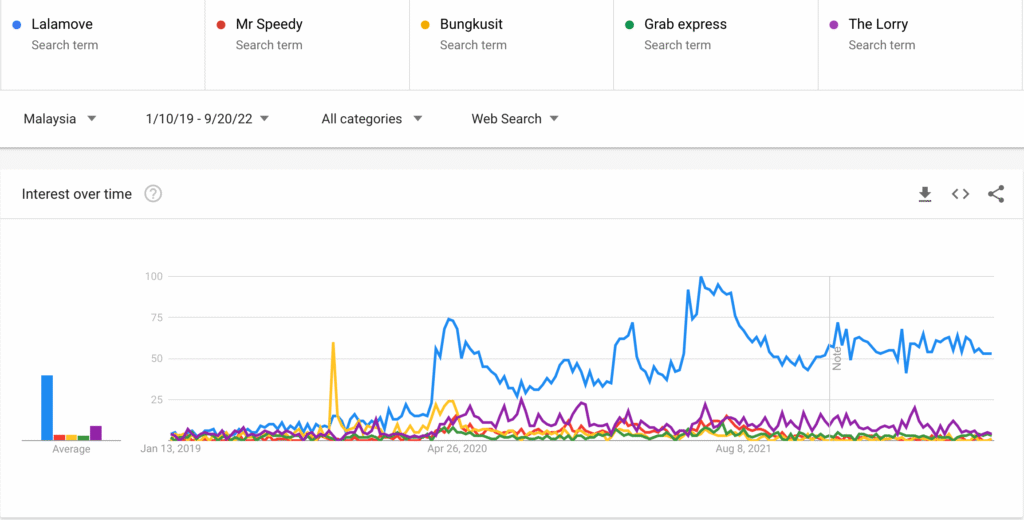Edit the Mr Speedy search term

[269, 24]
